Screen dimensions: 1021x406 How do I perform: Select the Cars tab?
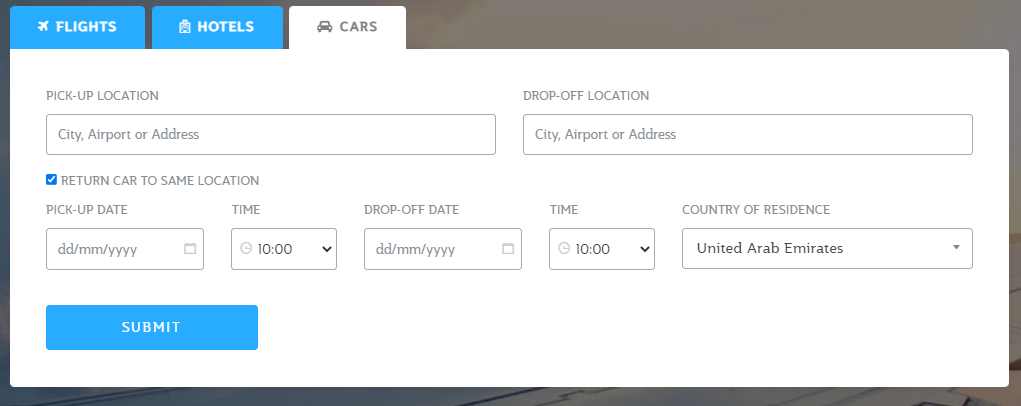(347, 27)
